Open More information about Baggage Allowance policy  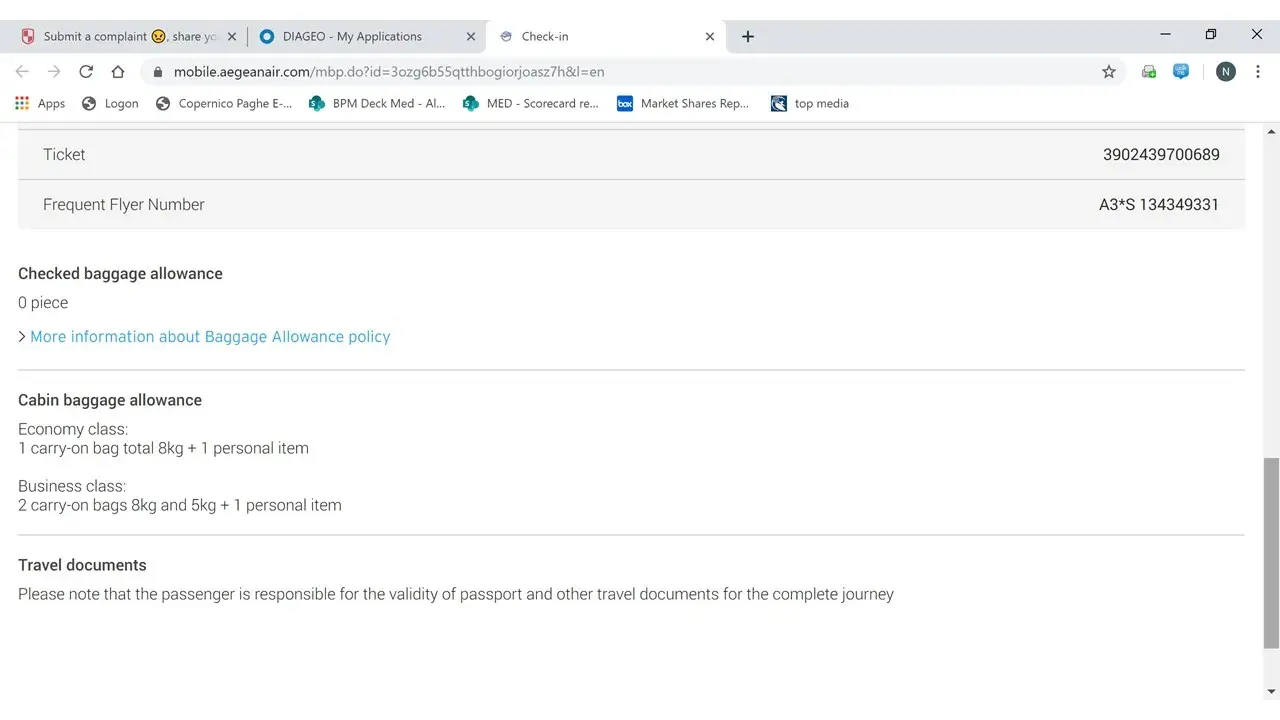(210, 337)
